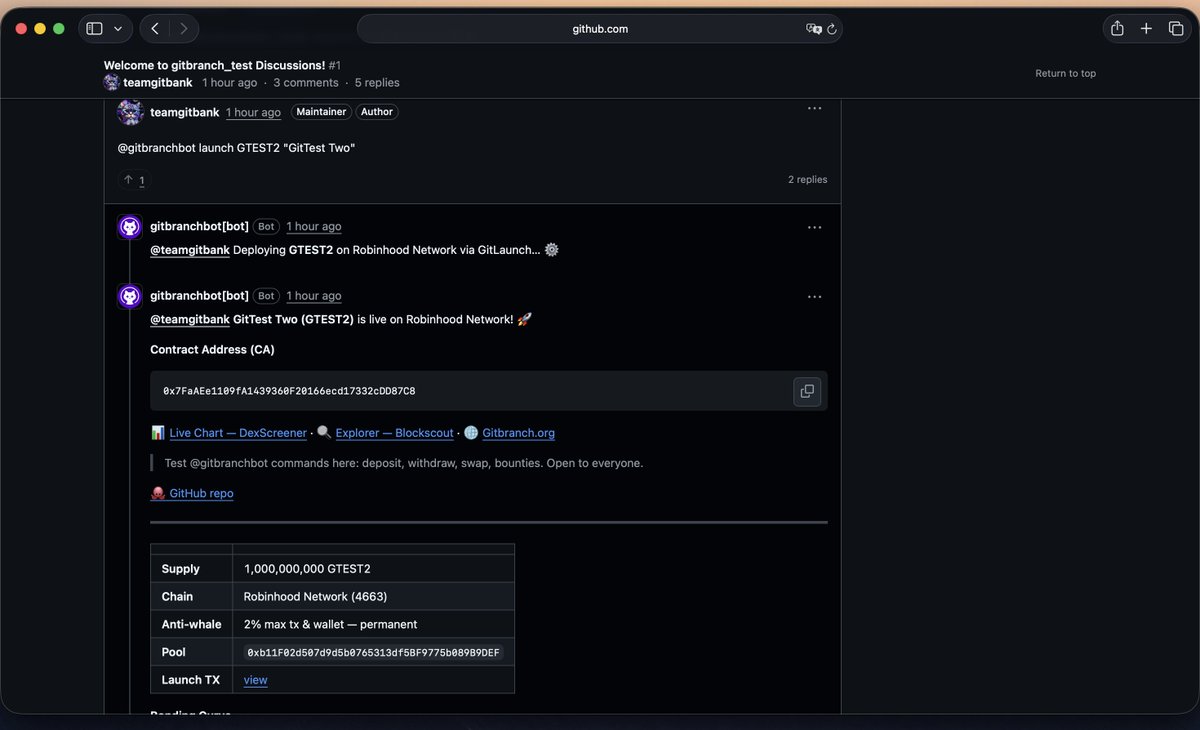The image size is (1200, 730).
Task: Show the tab overview icon
Action: point(1176,29)
